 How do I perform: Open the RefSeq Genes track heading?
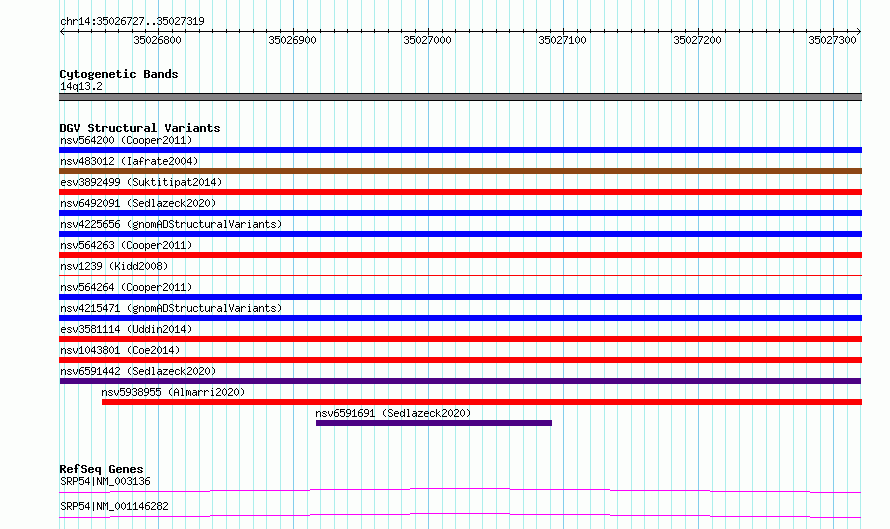101,469
